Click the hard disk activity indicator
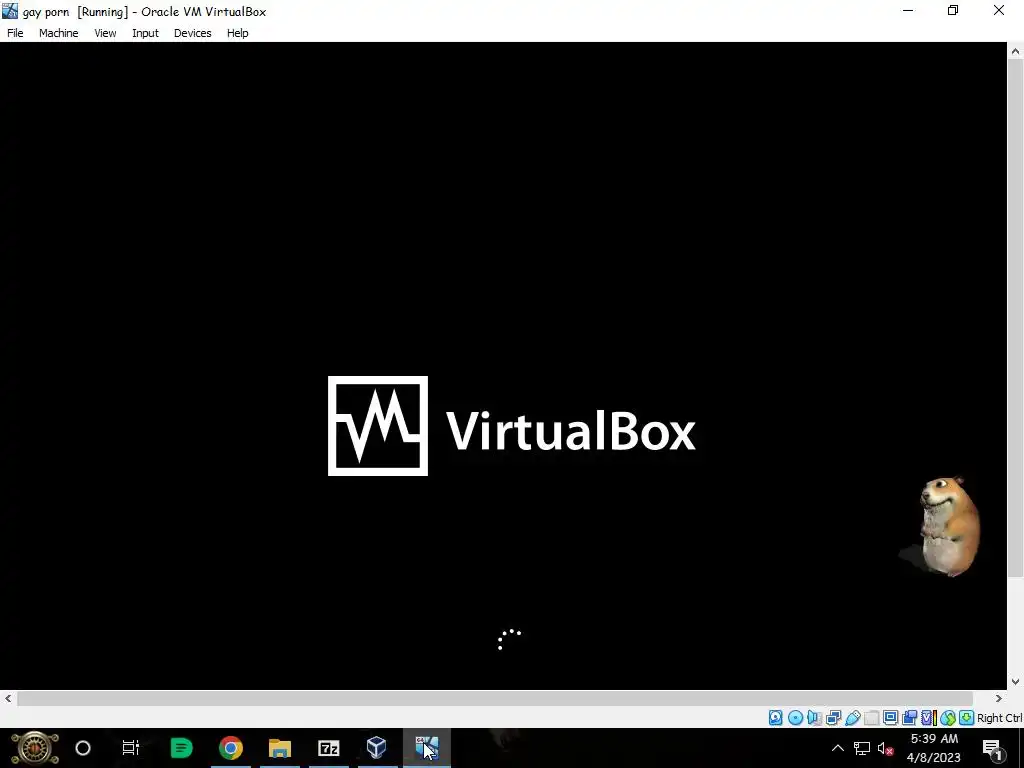 775,718
